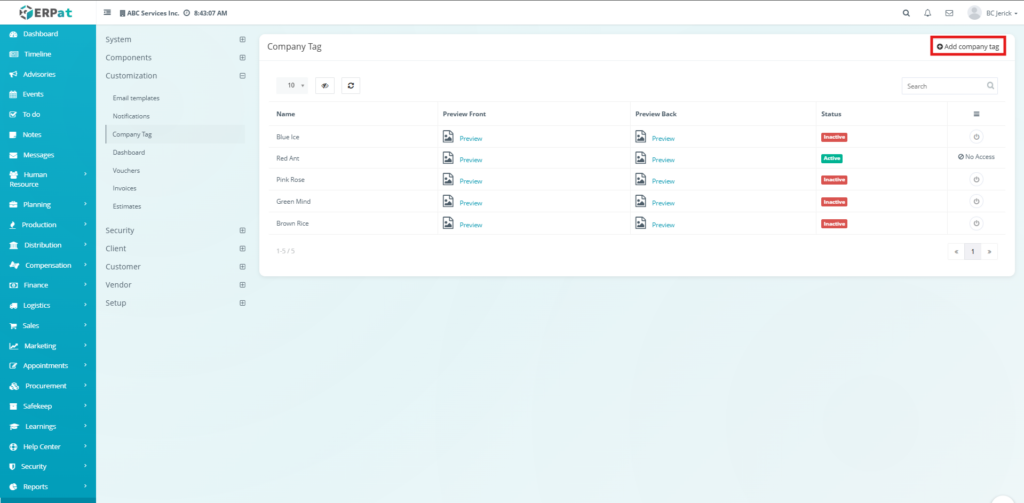This screenshot has width=1024, height=503.
Task: Open the rows-per-page dropdown showing 10
Action: [x=291, y=86]
